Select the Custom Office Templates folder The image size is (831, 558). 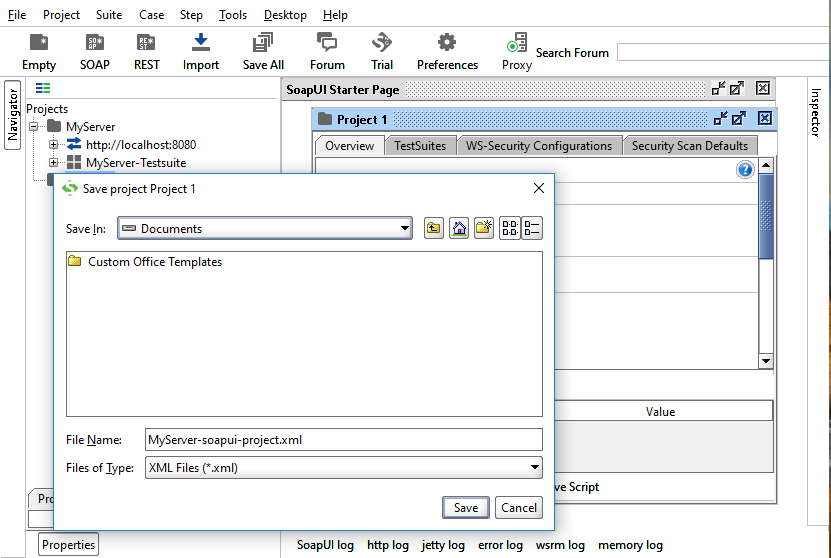[x=145, y=262]
